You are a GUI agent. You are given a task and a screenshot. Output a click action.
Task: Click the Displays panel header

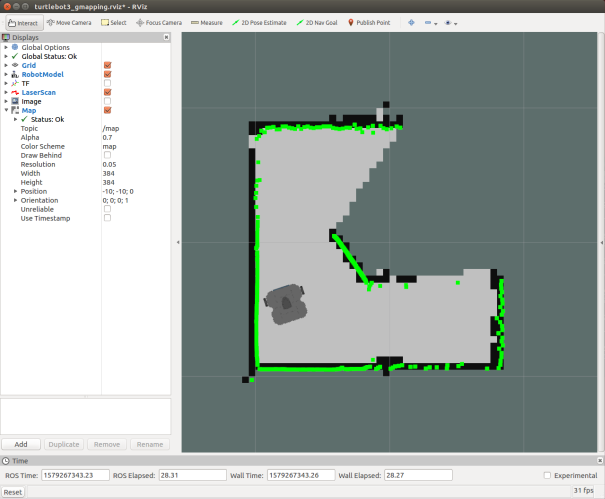(85, 36)
